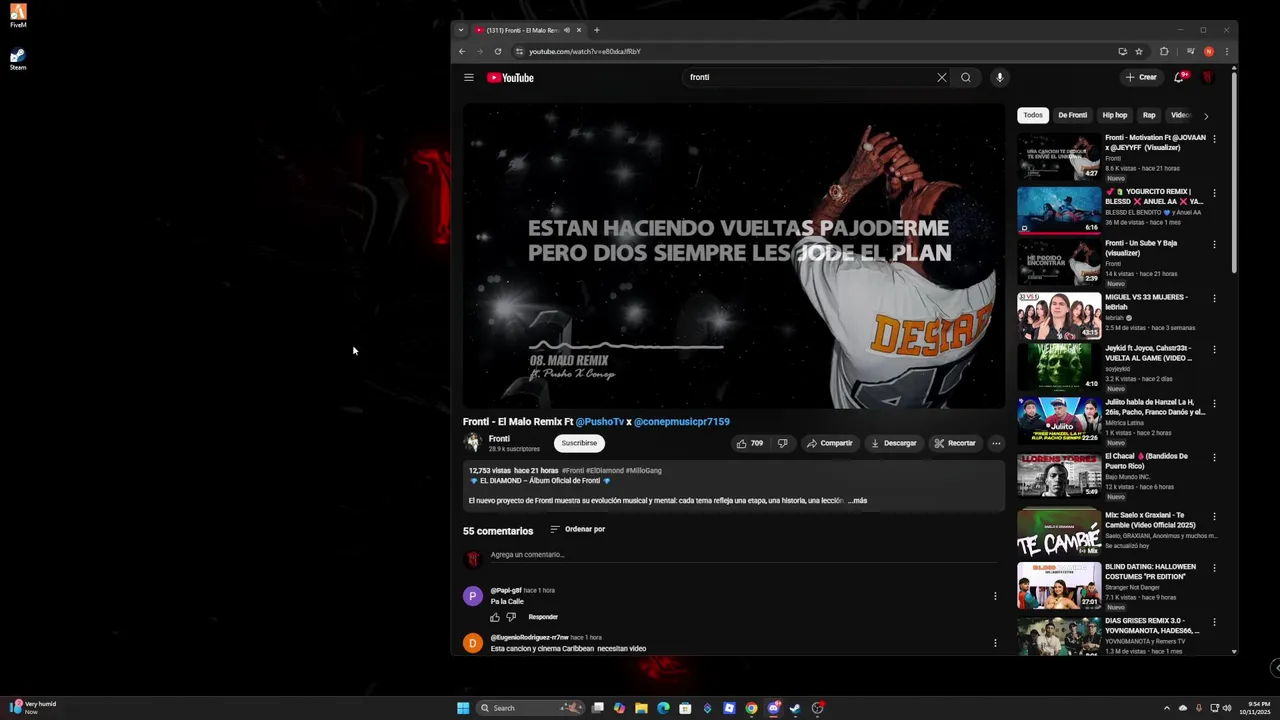Open the video's more actions ellipsis

(996, 443)
